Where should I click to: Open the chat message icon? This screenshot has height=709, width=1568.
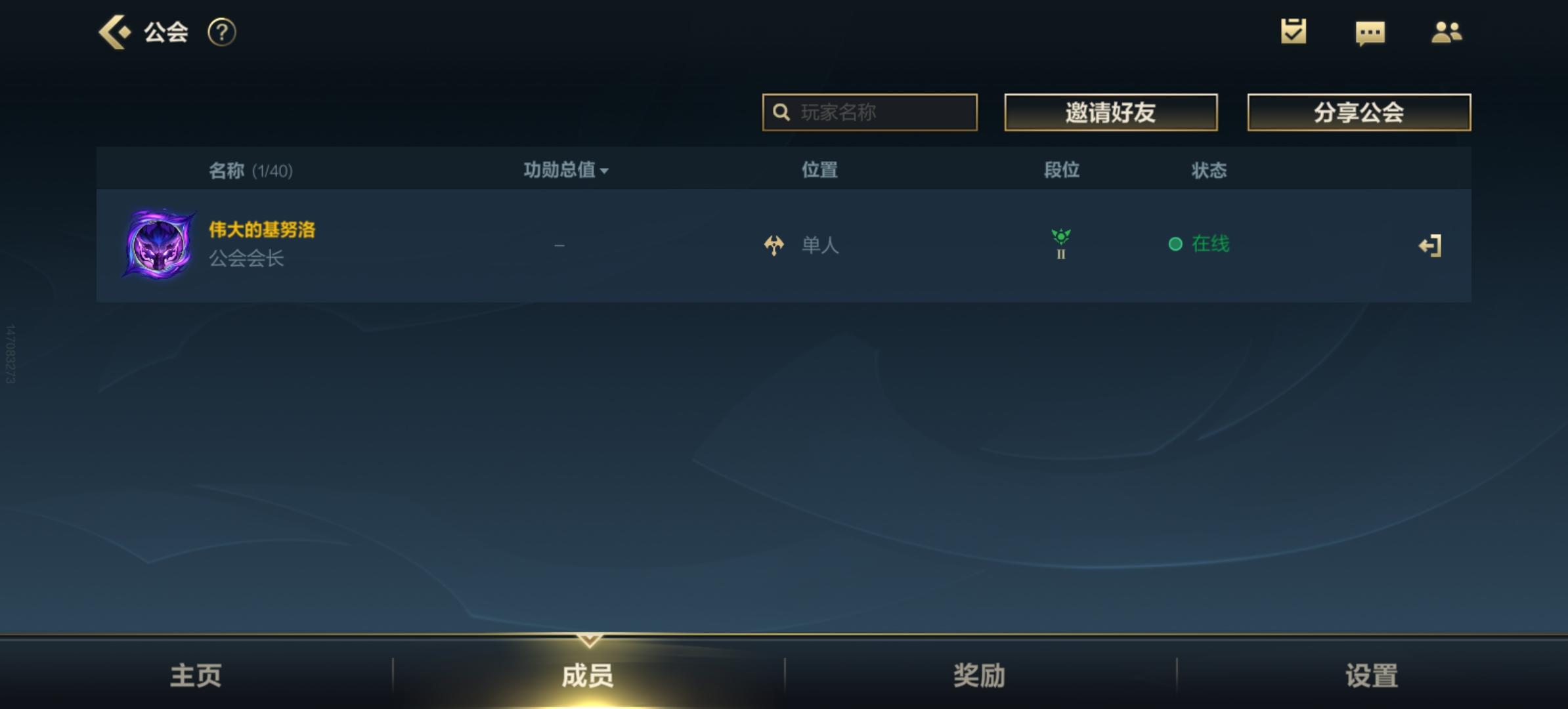pyautogui.click(x=1370, y=33)
